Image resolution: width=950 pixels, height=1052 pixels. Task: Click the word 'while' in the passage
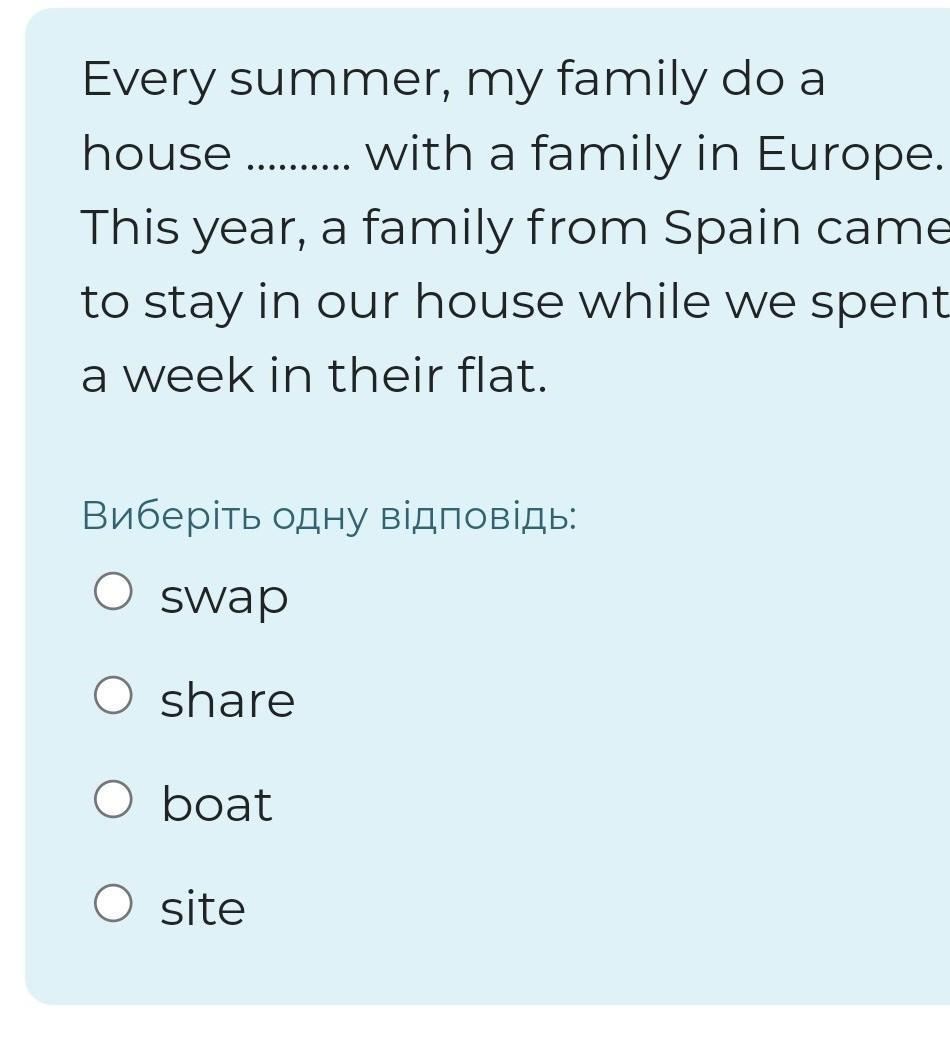644,301
